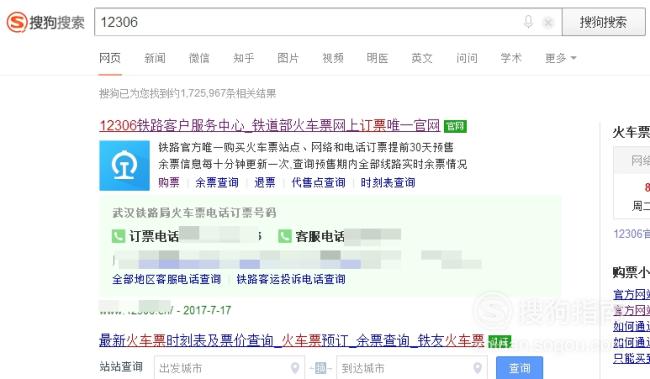
Task: Open 铁路客运投诉电话查询 link
Action: coord(291,279)
